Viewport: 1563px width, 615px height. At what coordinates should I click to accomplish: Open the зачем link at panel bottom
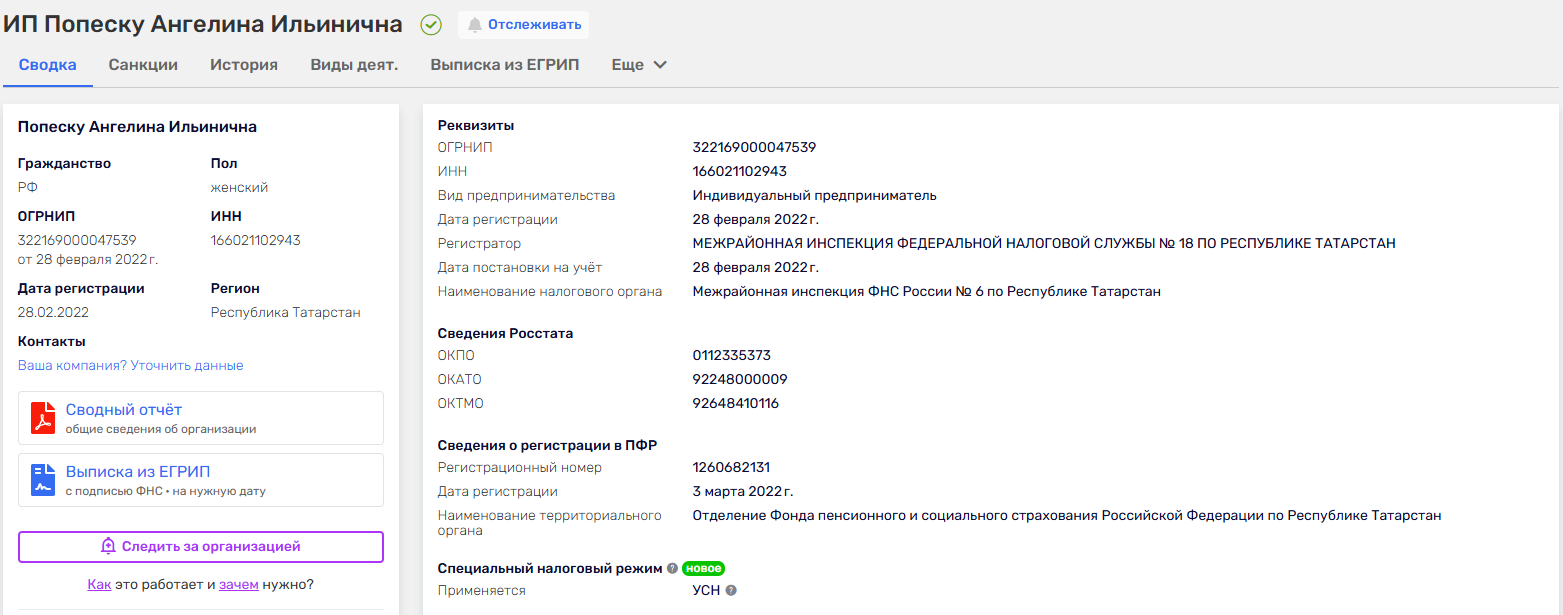239,583
